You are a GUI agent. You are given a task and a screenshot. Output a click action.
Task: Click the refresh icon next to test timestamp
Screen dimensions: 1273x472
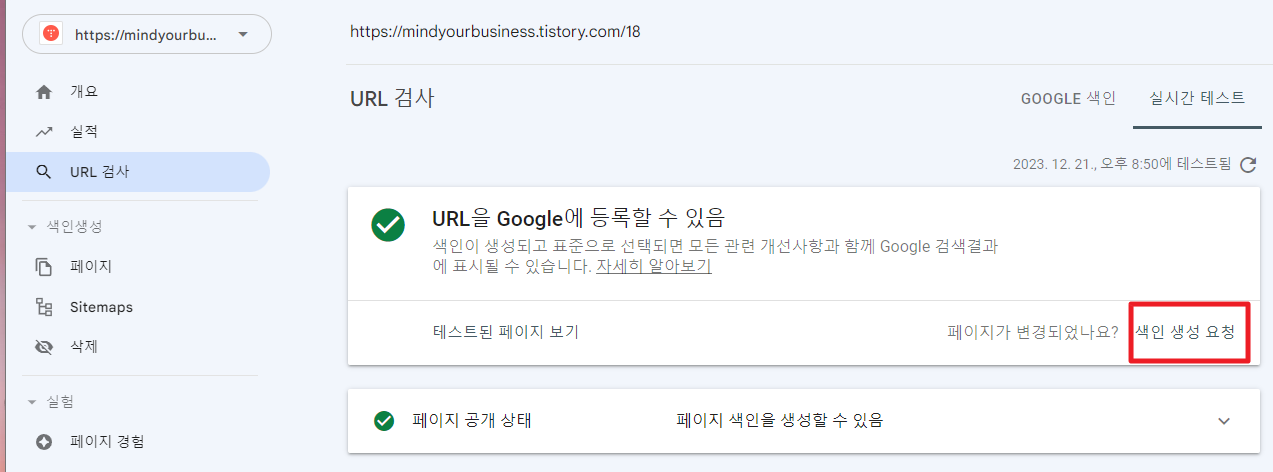(x=1247, y=165)
